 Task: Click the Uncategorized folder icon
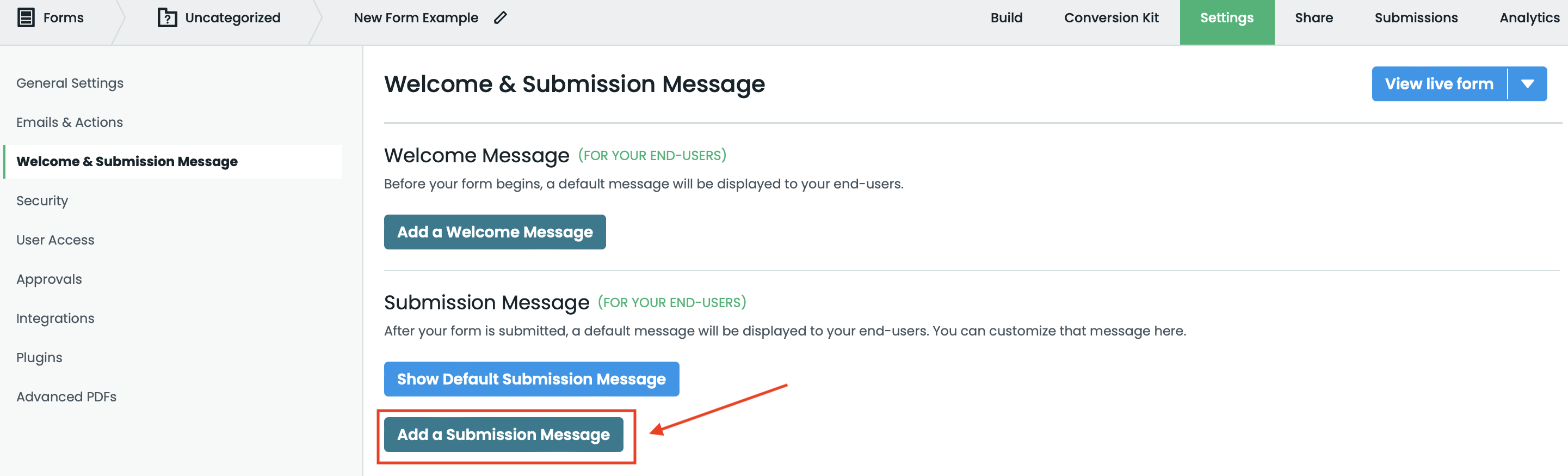point(167,17)
